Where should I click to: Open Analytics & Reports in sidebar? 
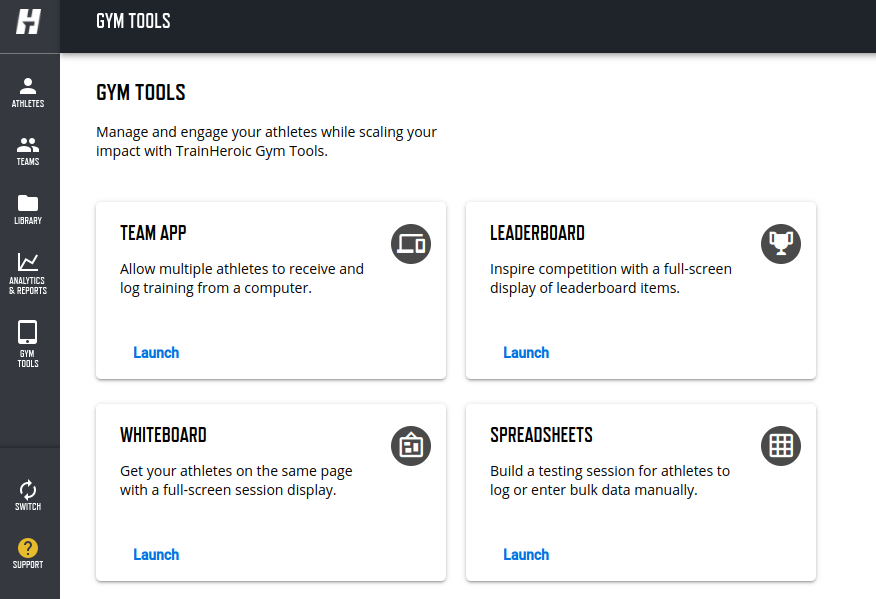tap(28, 273)
